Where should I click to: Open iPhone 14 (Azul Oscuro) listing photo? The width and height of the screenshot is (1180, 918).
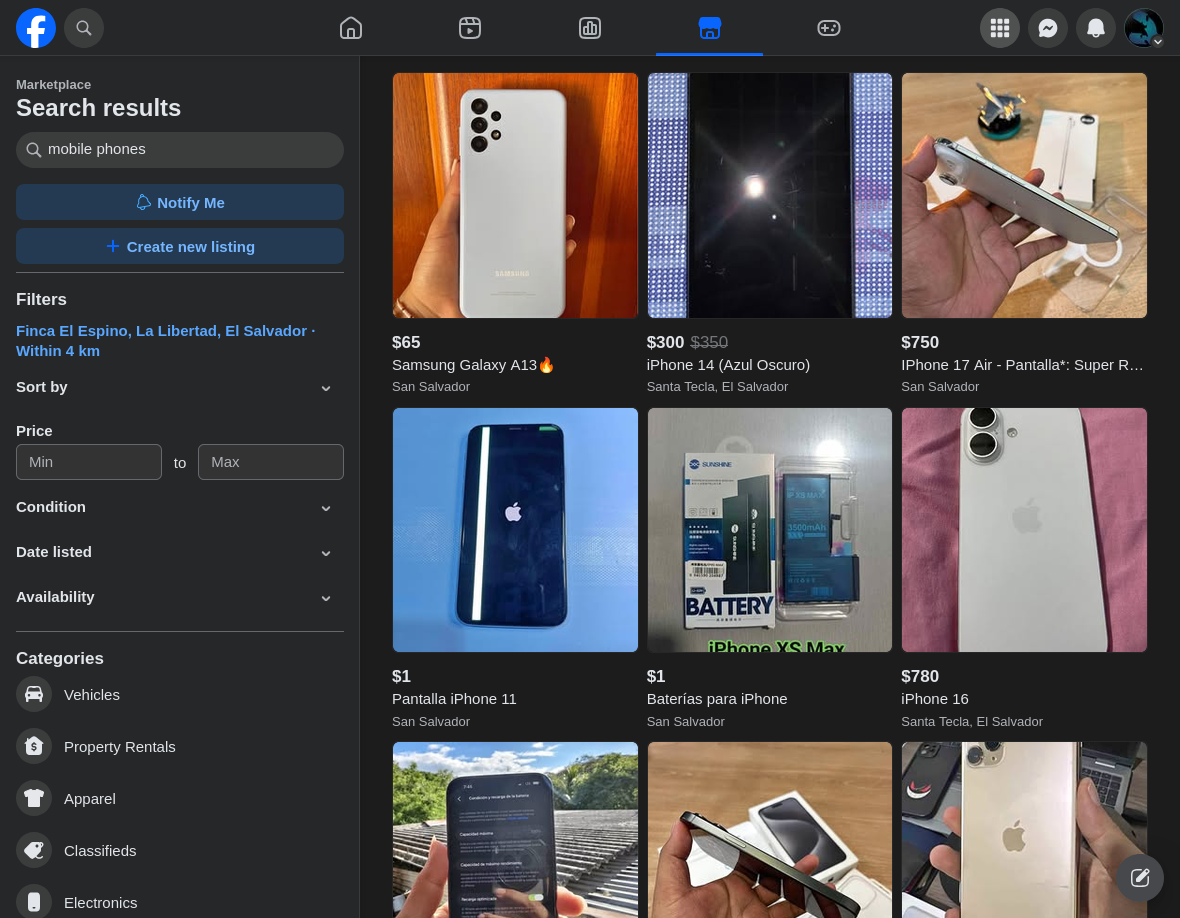[x=769, y=196]
